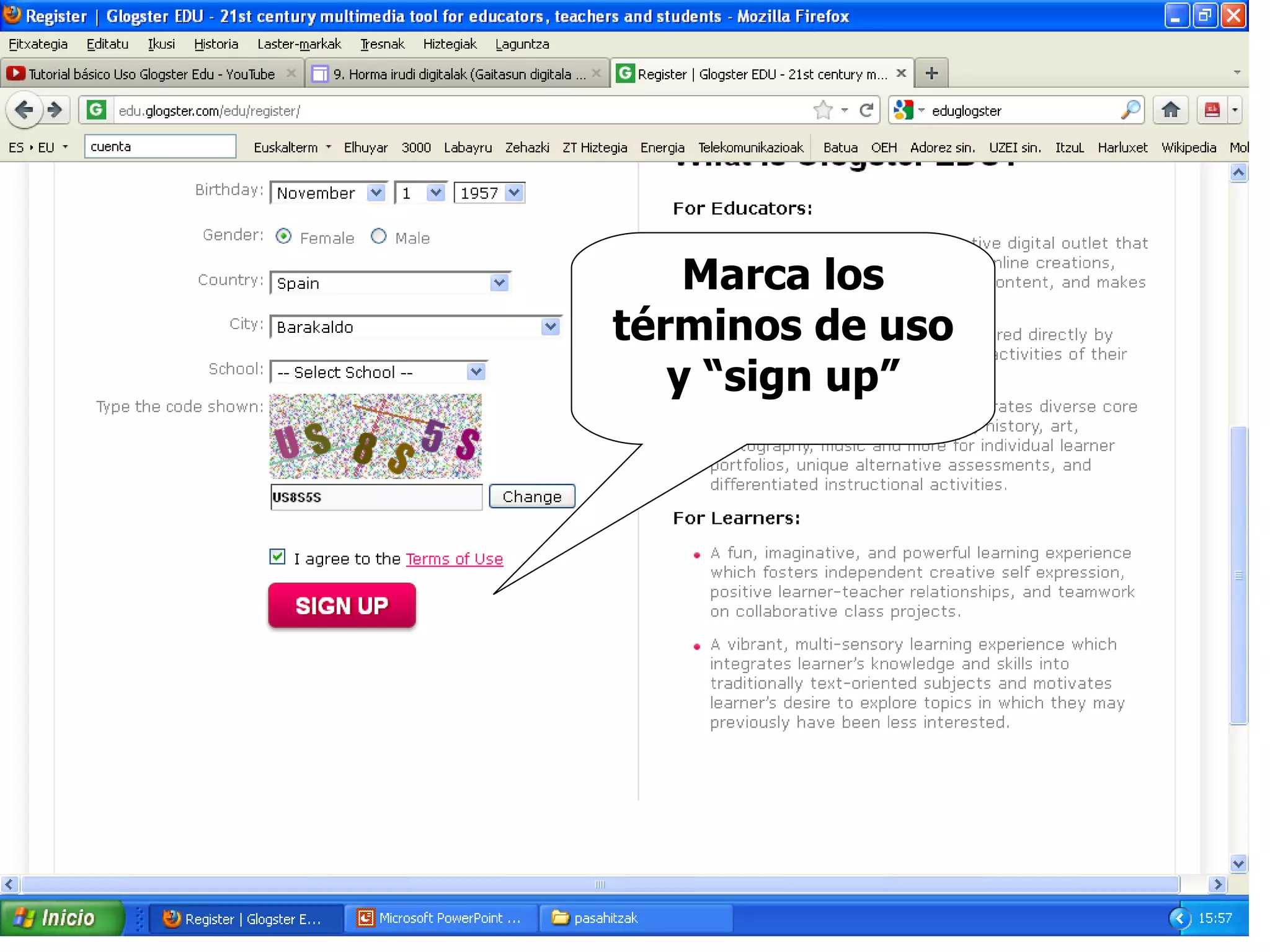Open the Laster-markak menu

(x=299, y=44)
